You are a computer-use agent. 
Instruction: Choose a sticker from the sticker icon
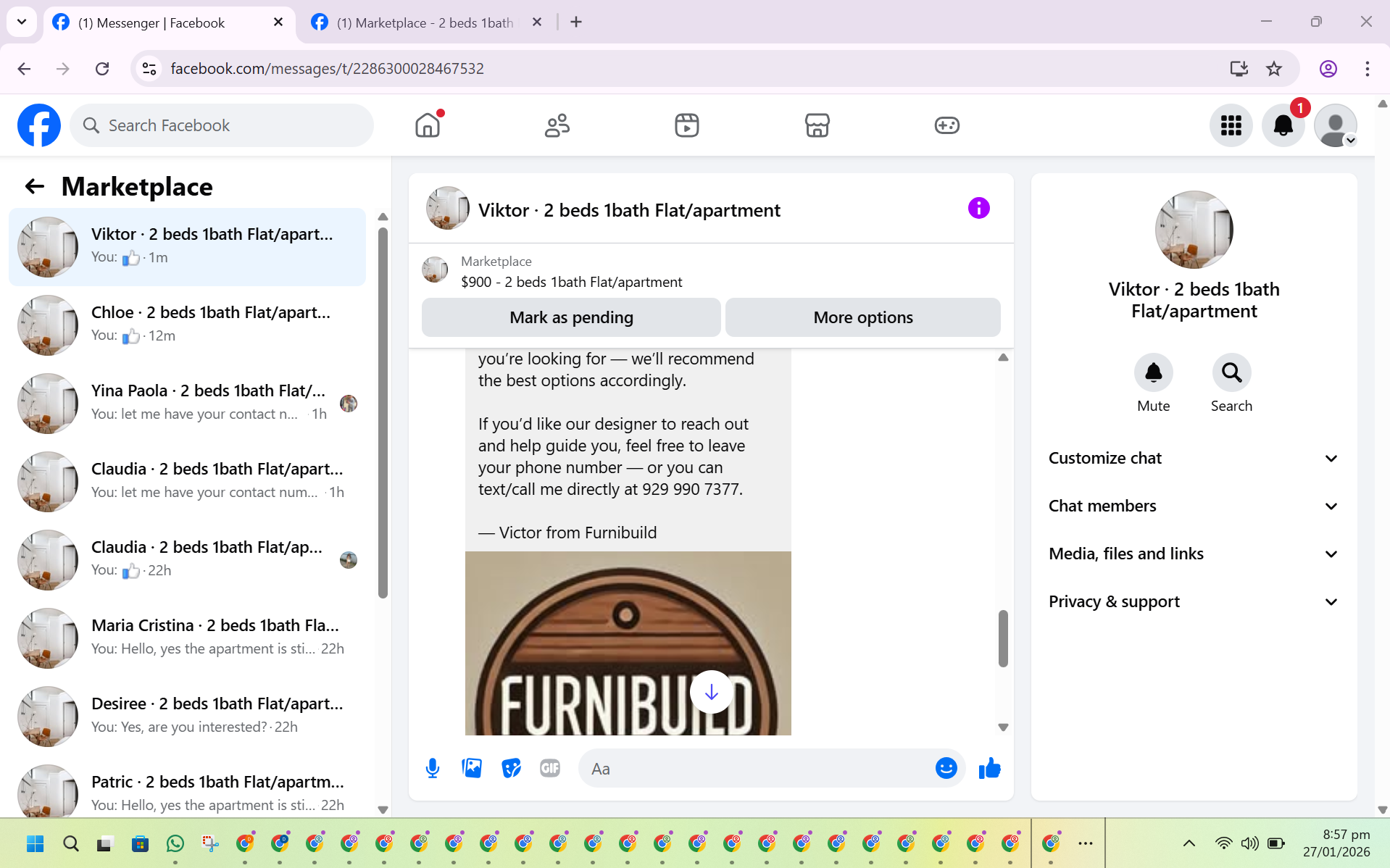tap(511, 768)
